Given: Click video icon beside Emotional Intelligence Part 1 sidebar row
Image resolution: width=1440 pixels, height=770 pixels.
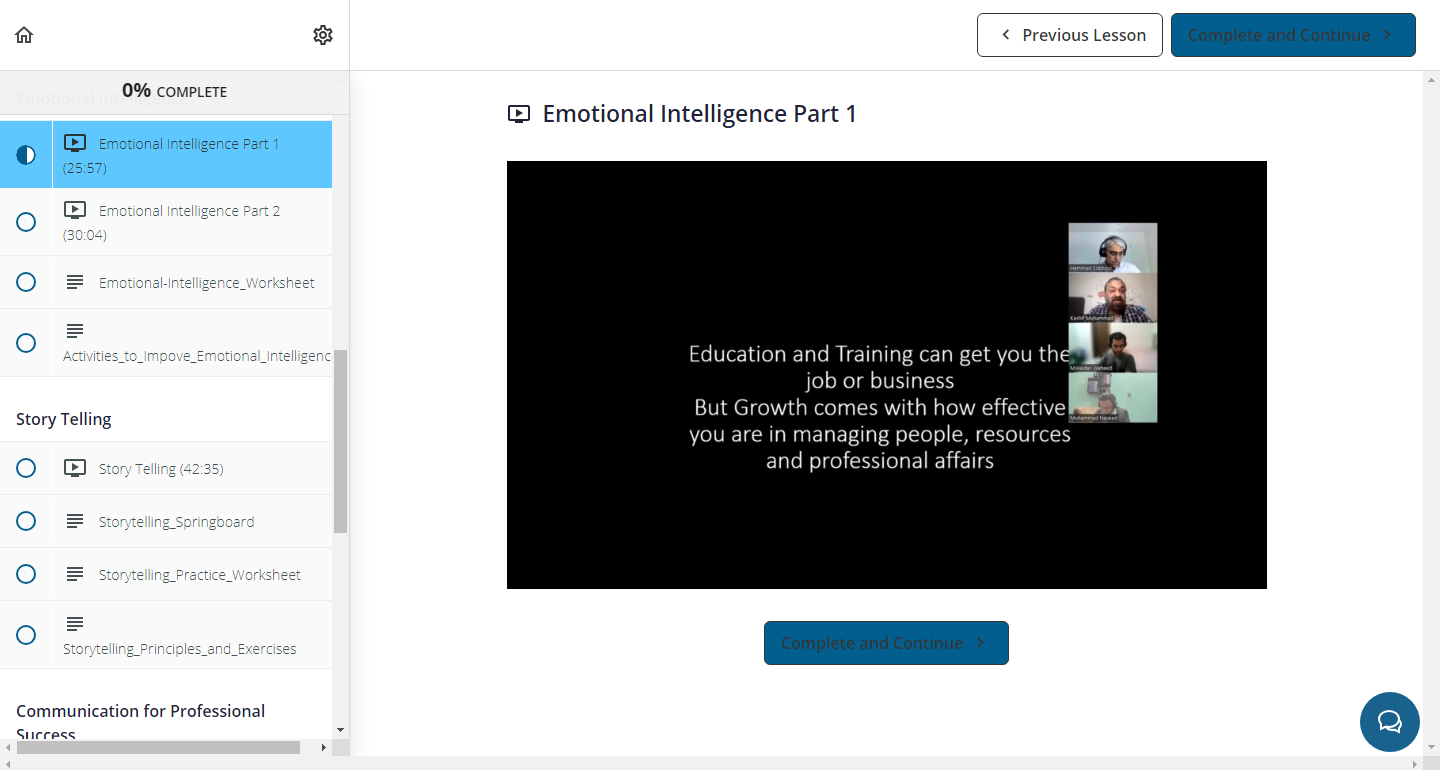Looking at the screenshot, I should coord(75,143).
